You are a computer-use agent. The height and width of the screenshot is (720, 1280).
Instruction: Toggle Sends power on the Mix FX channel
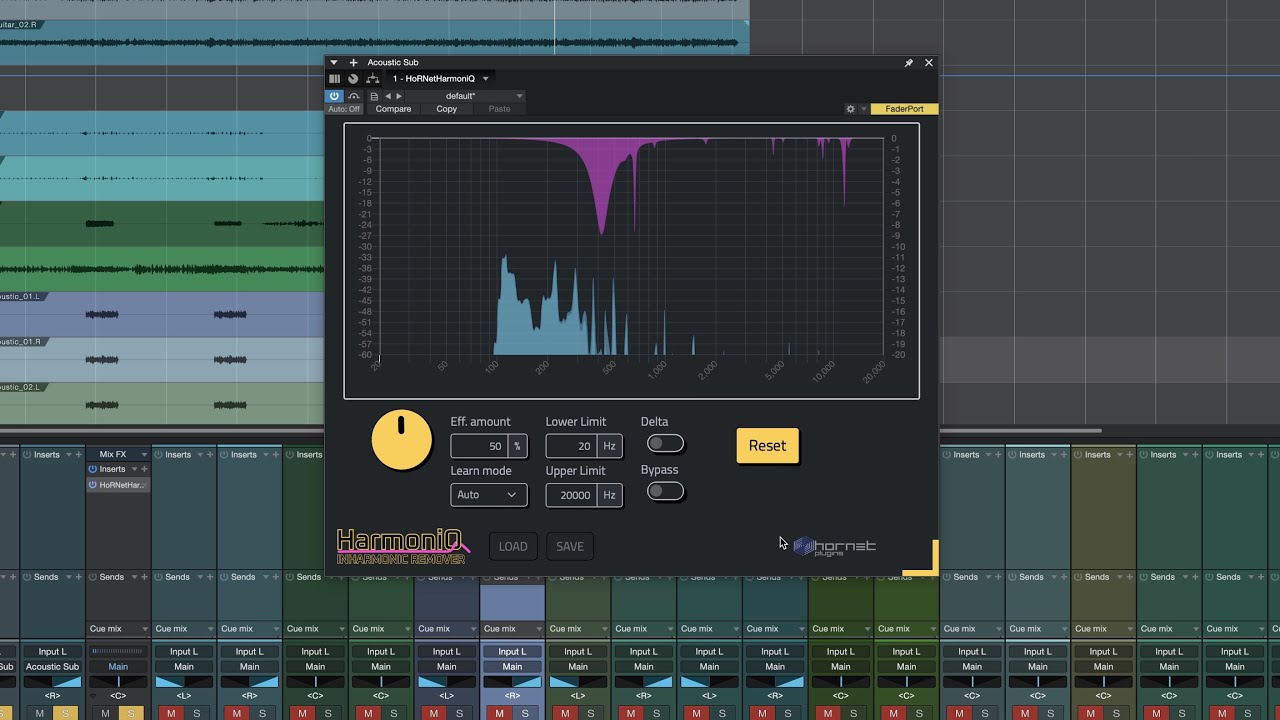[x=93, y=577]
